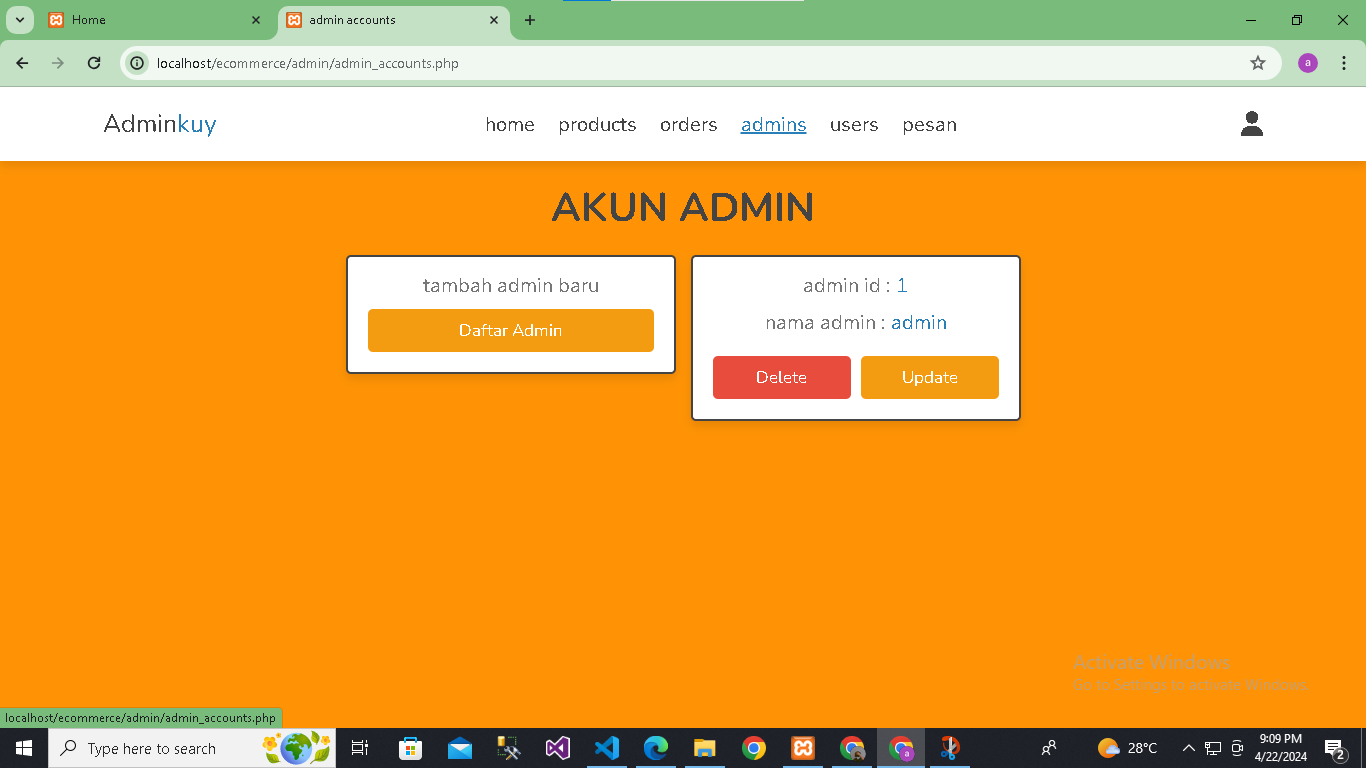Navigate to the users page
Viewport: 1366px width, 768px height.
[x=854, y=124]
